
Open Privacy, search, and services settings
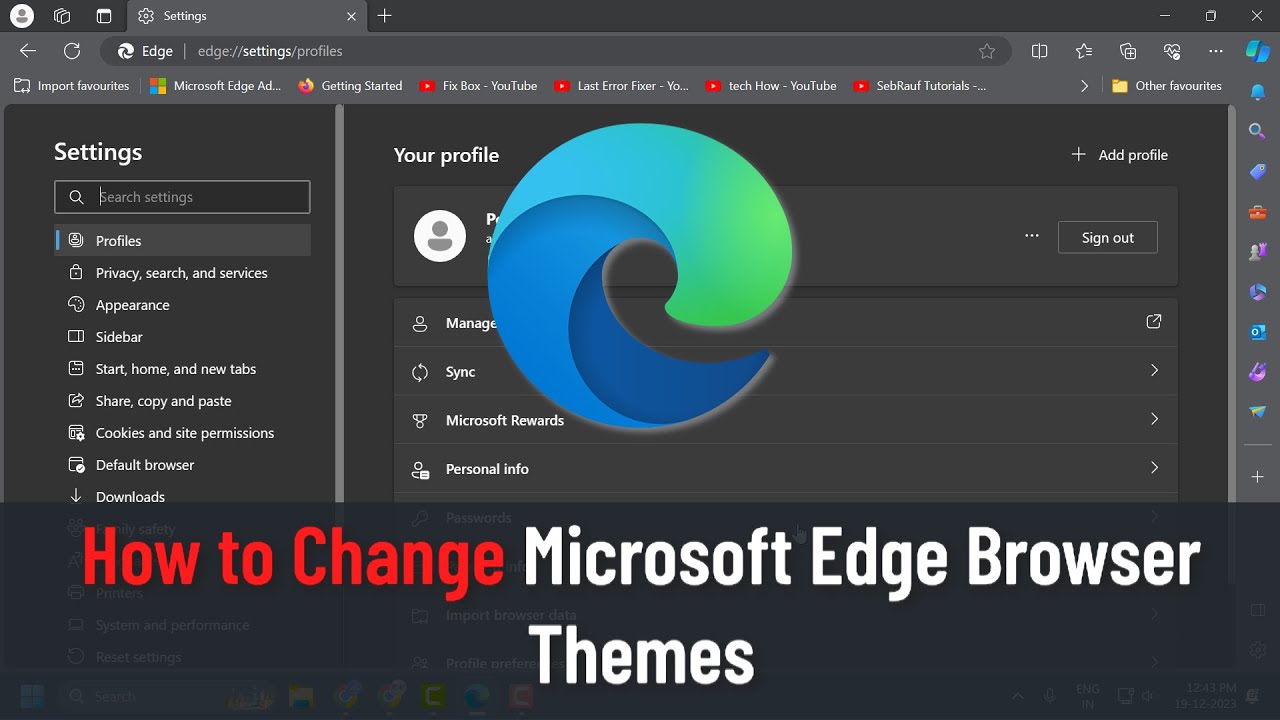(182, 273)
